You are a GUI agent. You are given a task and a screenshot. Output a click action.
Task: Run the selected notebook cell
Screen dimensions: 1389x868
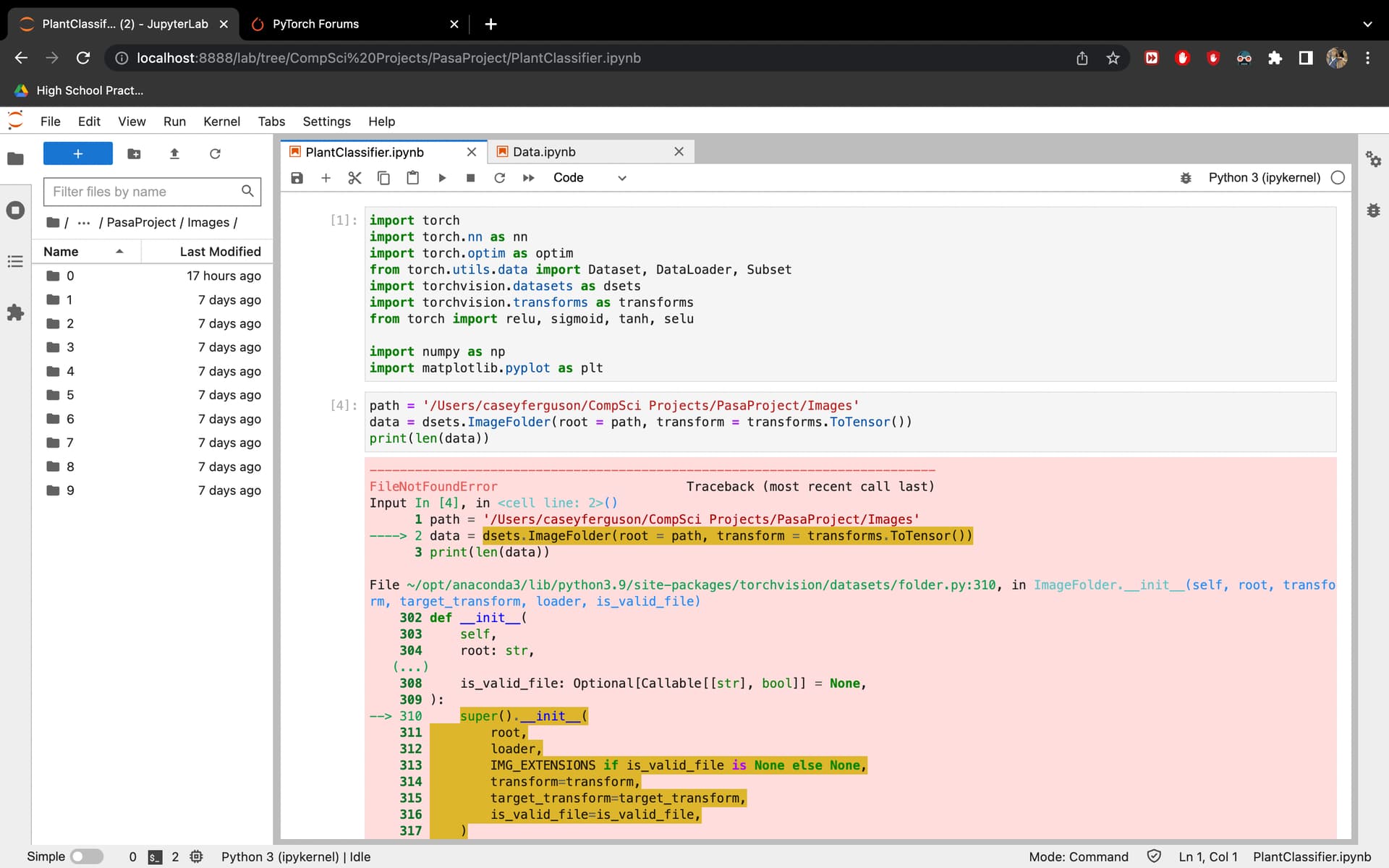pyautogui.click(x=442, y=177)
